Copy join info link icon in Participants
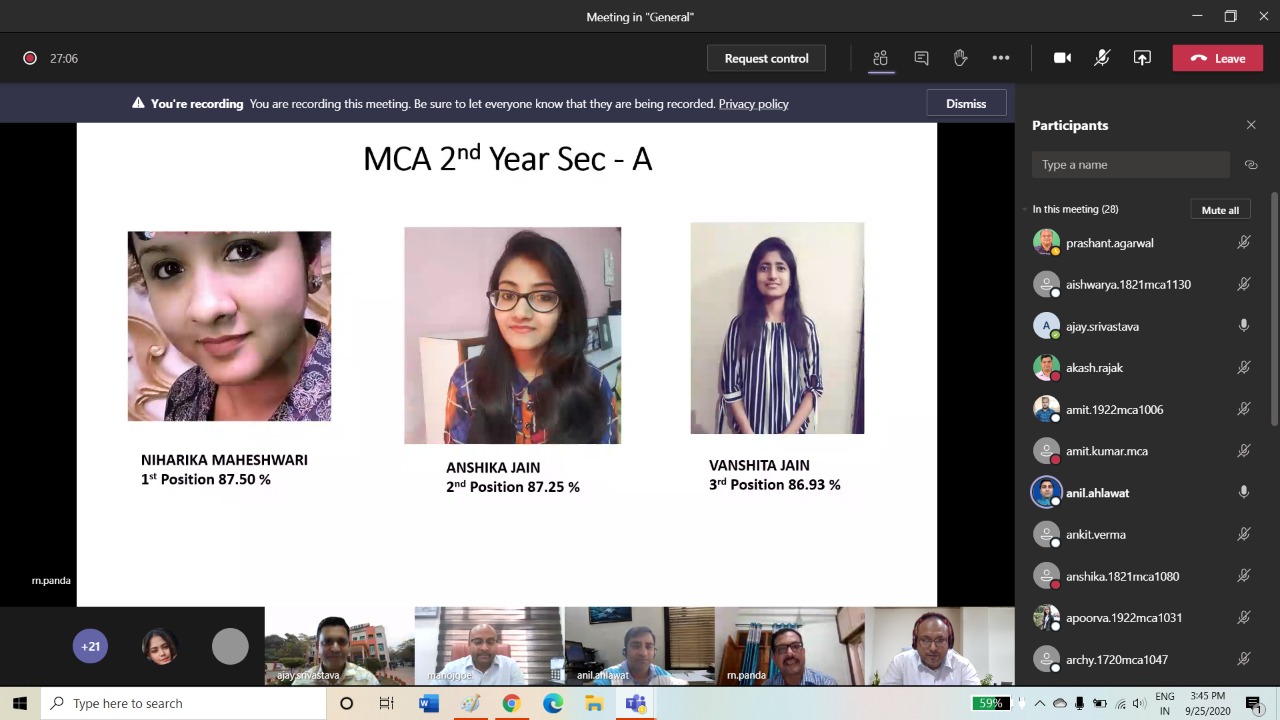The height and width of the screenshot is (720, 1280). click(1250, 165)
